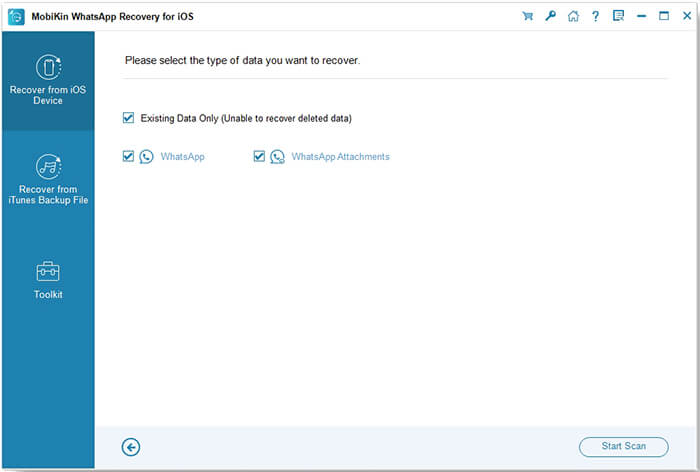Switch to Recover from iOS Device tab
700x472 pixels.
48,80
